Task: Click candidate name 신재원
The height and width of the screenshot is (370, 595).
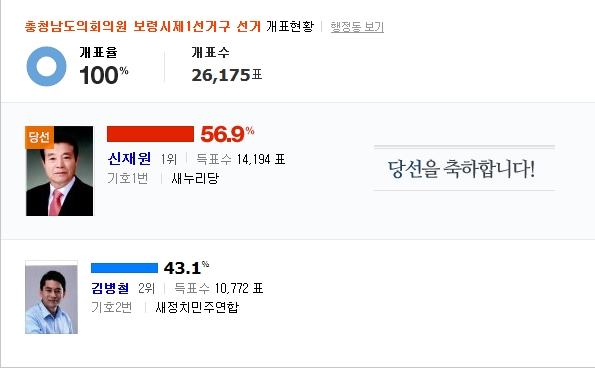Action: [x=129, y=159]
